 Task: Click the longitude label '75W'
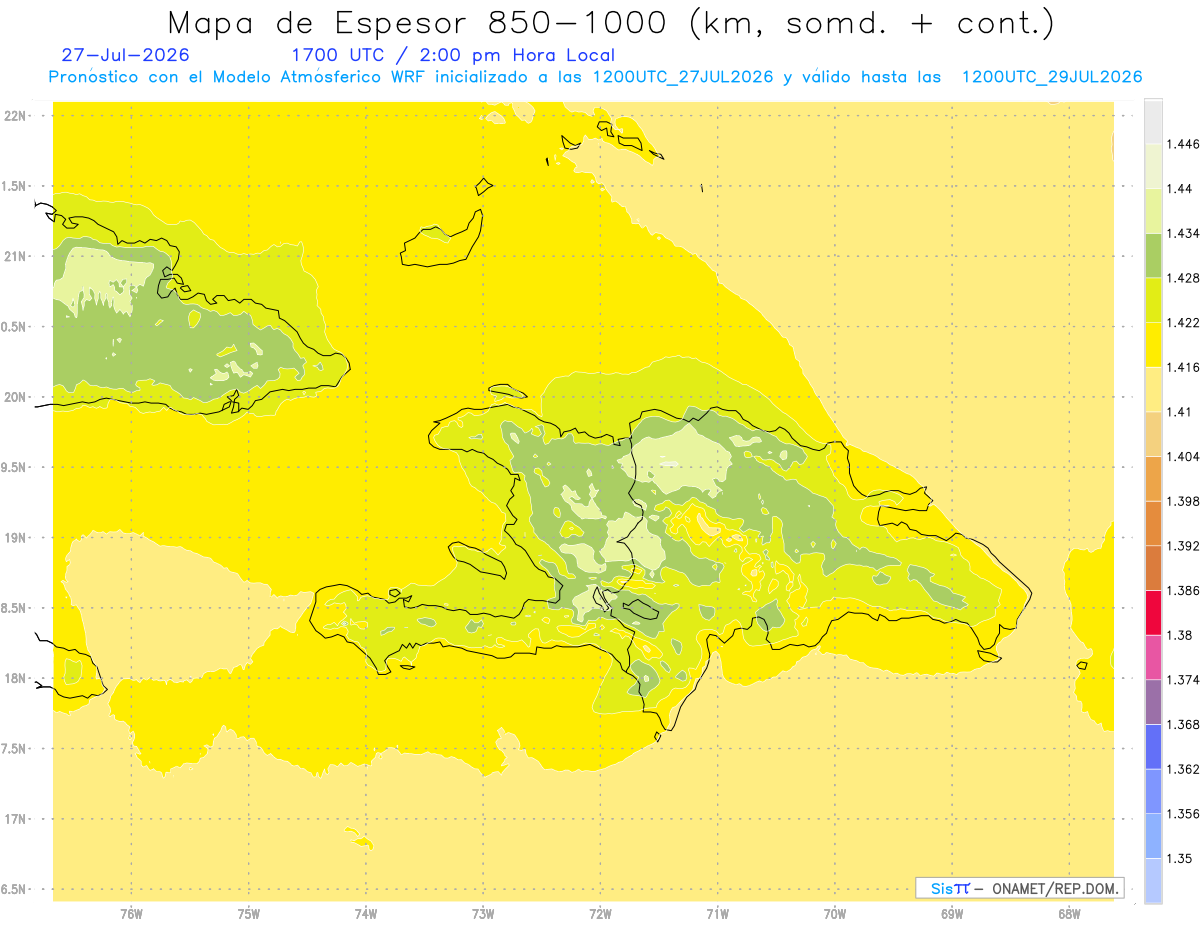tap(249, 914)
